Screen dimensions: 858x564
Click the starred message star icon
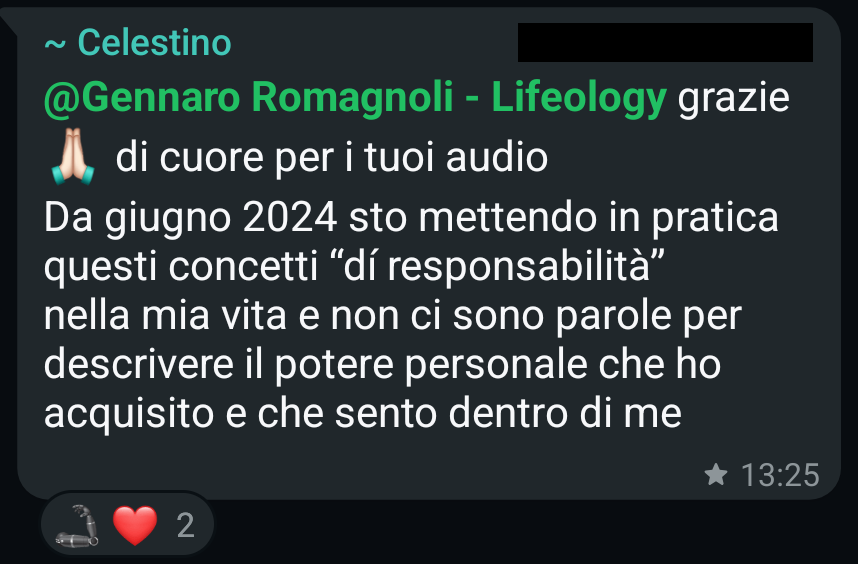(x=716, y=474)
